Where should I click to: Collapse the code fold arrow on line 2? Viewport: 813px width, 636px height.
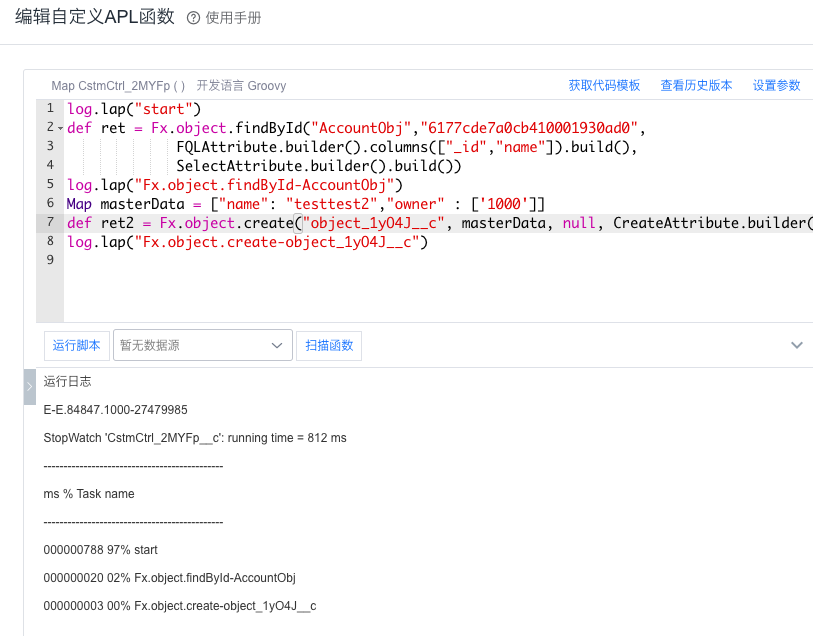(60, 128)
